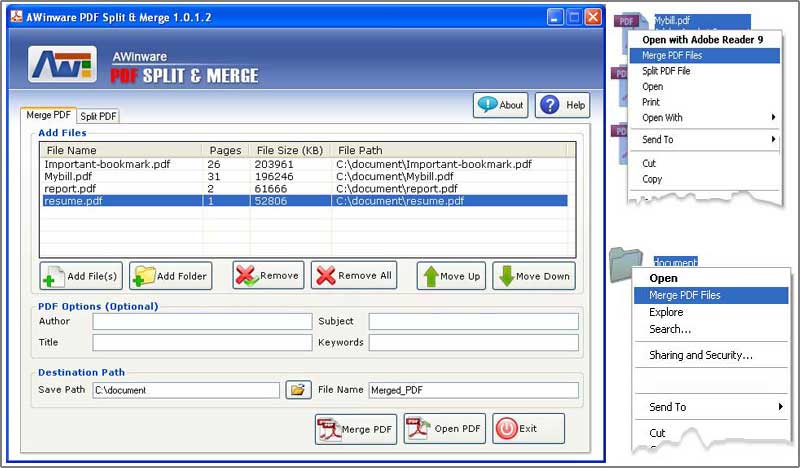Move the selected file down

click(534, 276)
